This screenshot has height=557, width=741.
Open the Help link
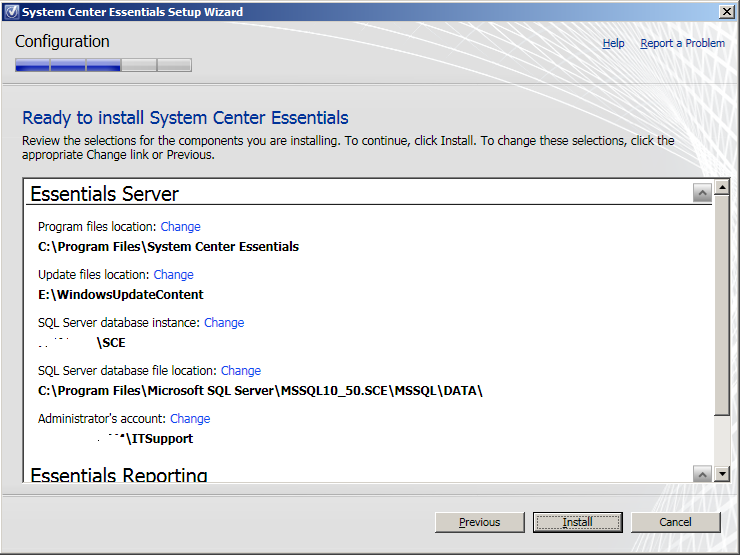613,43
